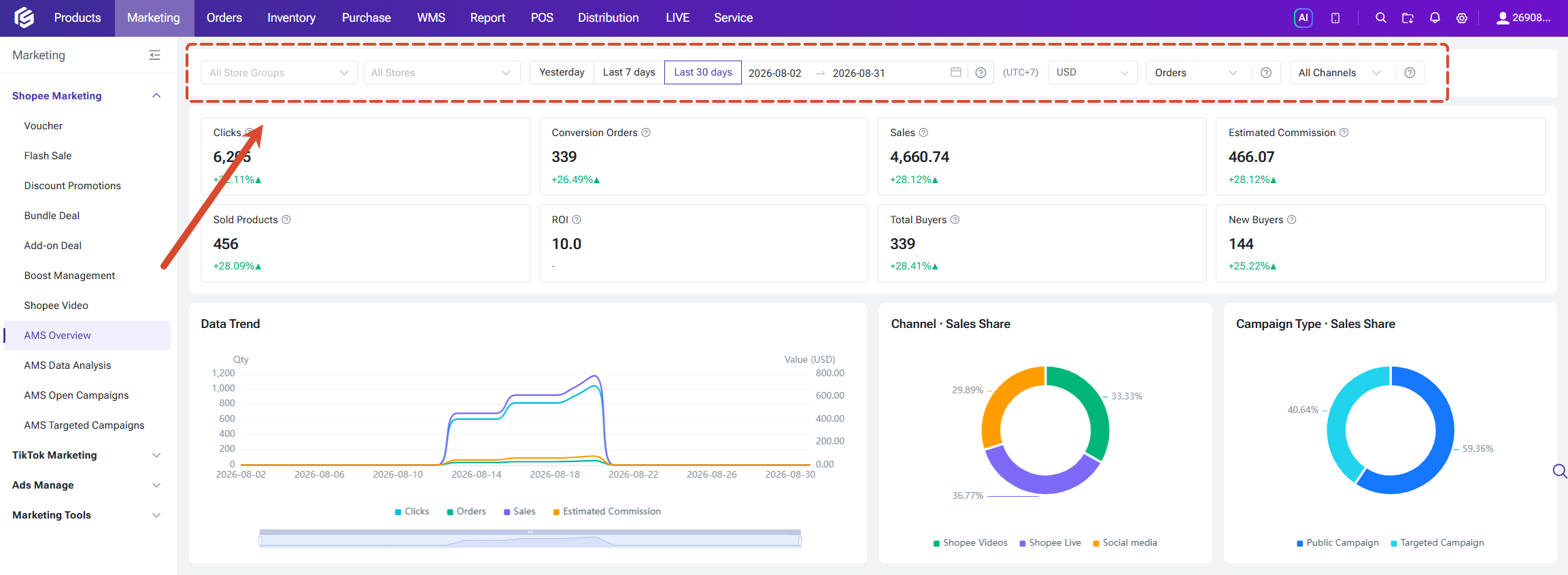Click the end date field 2026-08-31
This screenshot has width=1568, height=575.
[x=859, y=73]
